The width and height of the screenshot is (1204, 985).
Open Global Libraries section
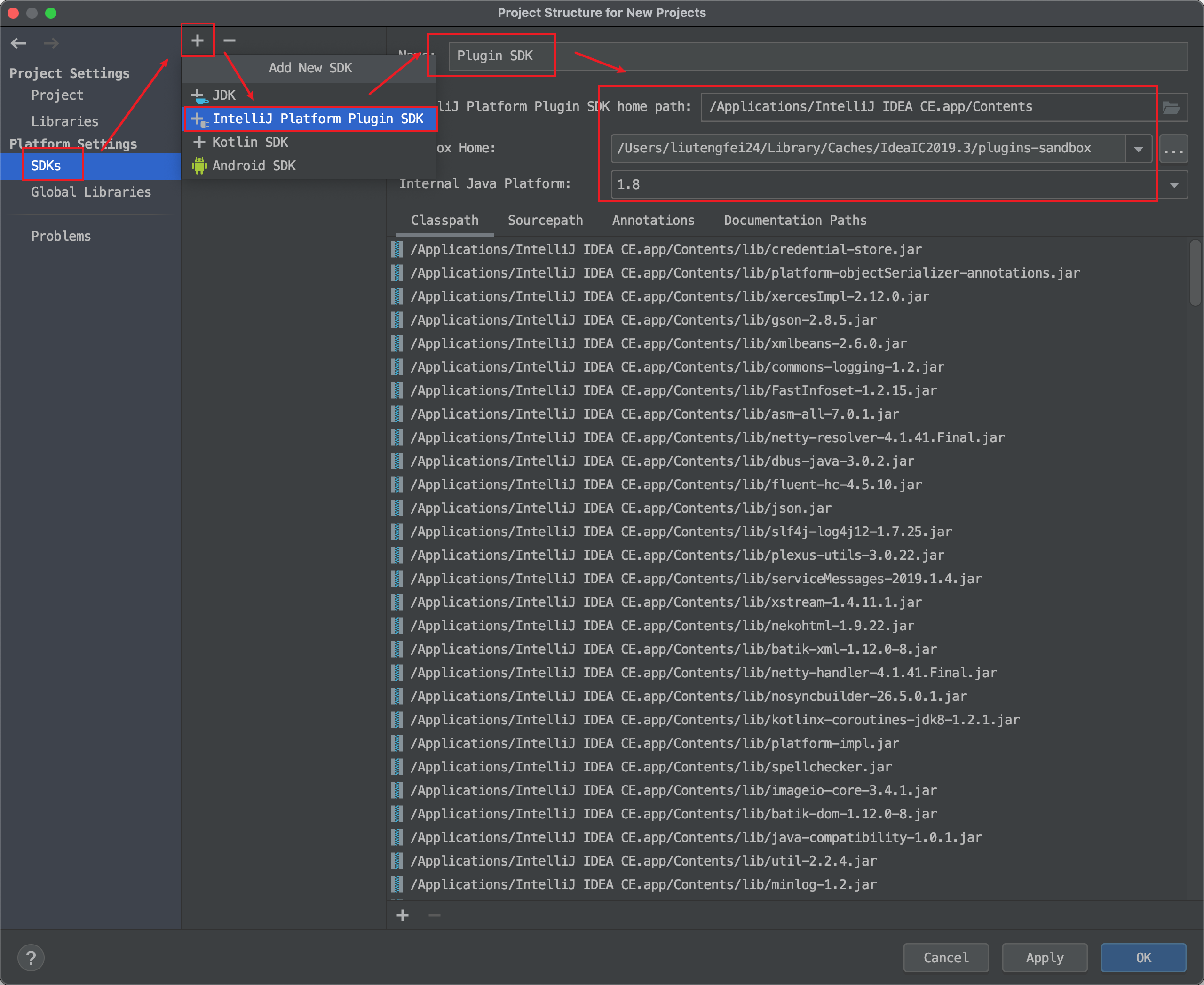click(x=91, y=192)
